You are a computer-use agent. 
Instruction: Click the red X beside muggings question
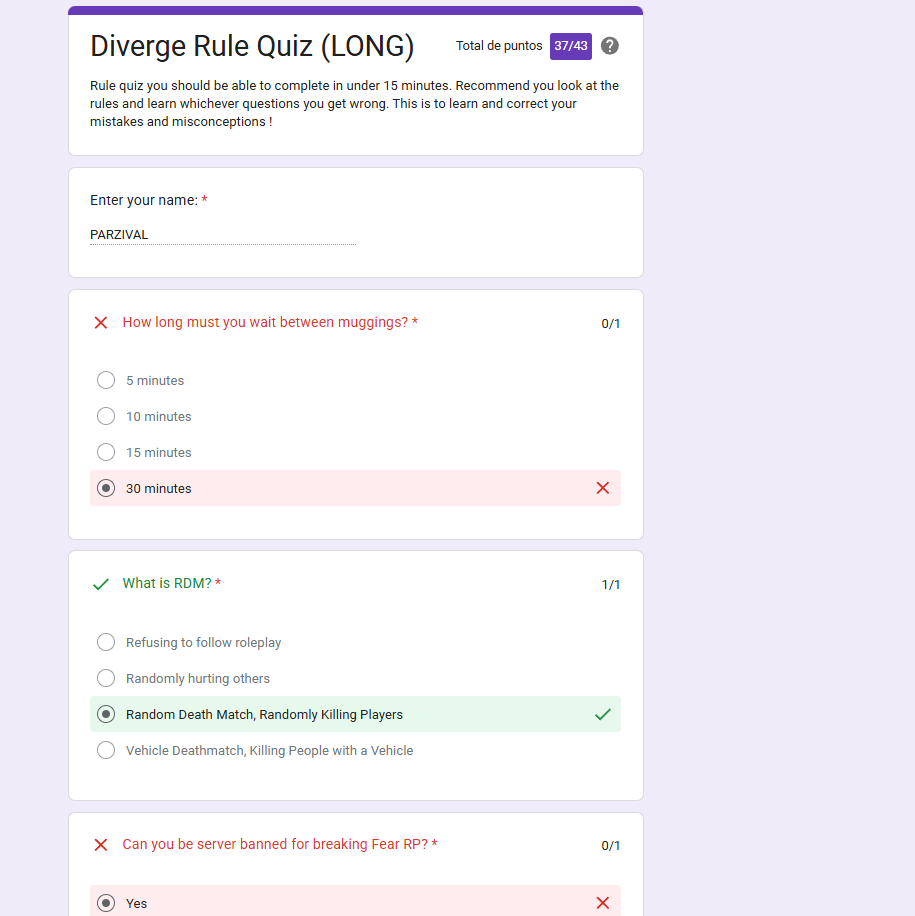100,323
